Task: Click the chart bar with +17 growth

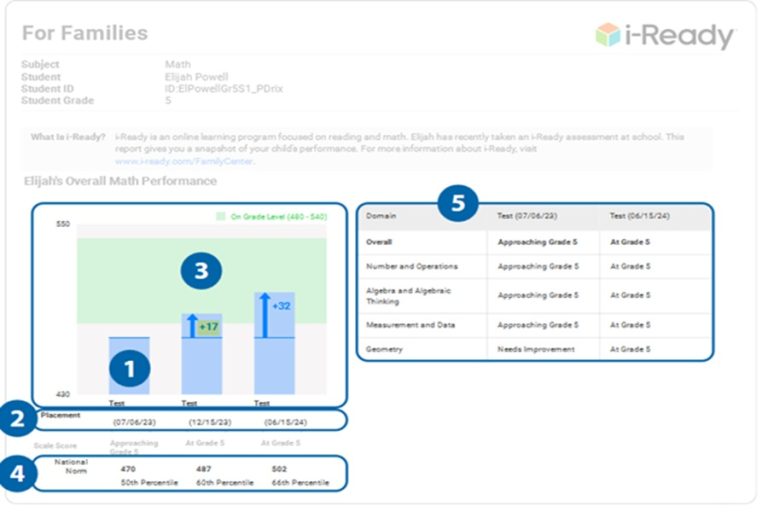Action: coord(202,354)
